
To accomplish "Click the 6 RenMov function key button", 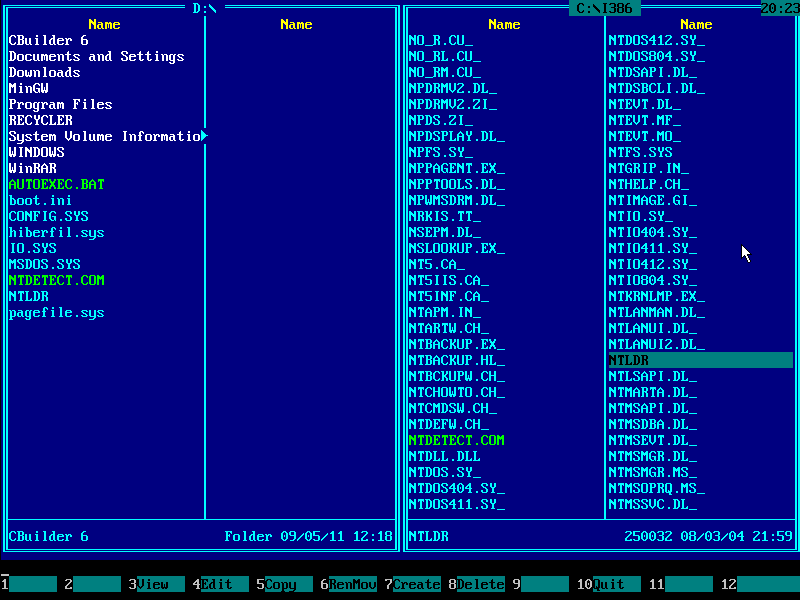I will coord(348,584).
